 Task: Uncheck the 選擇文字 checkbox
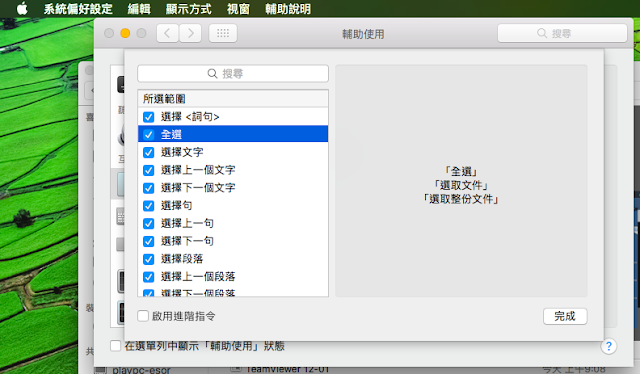coord(149,152)
